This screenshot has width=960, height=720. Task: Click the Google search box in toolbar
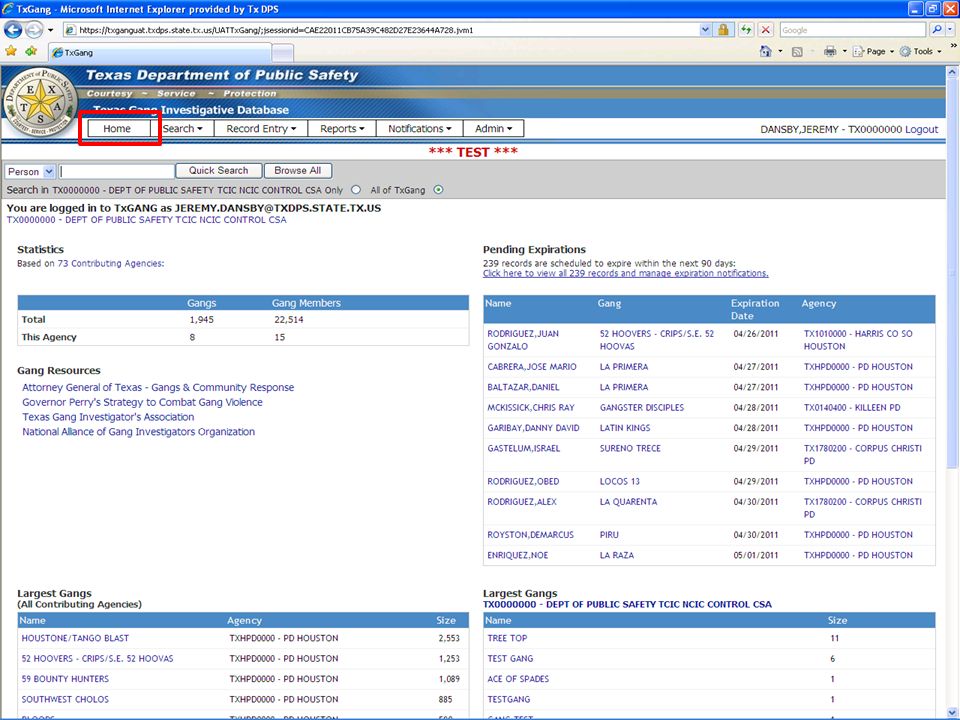tap(852, 29)
